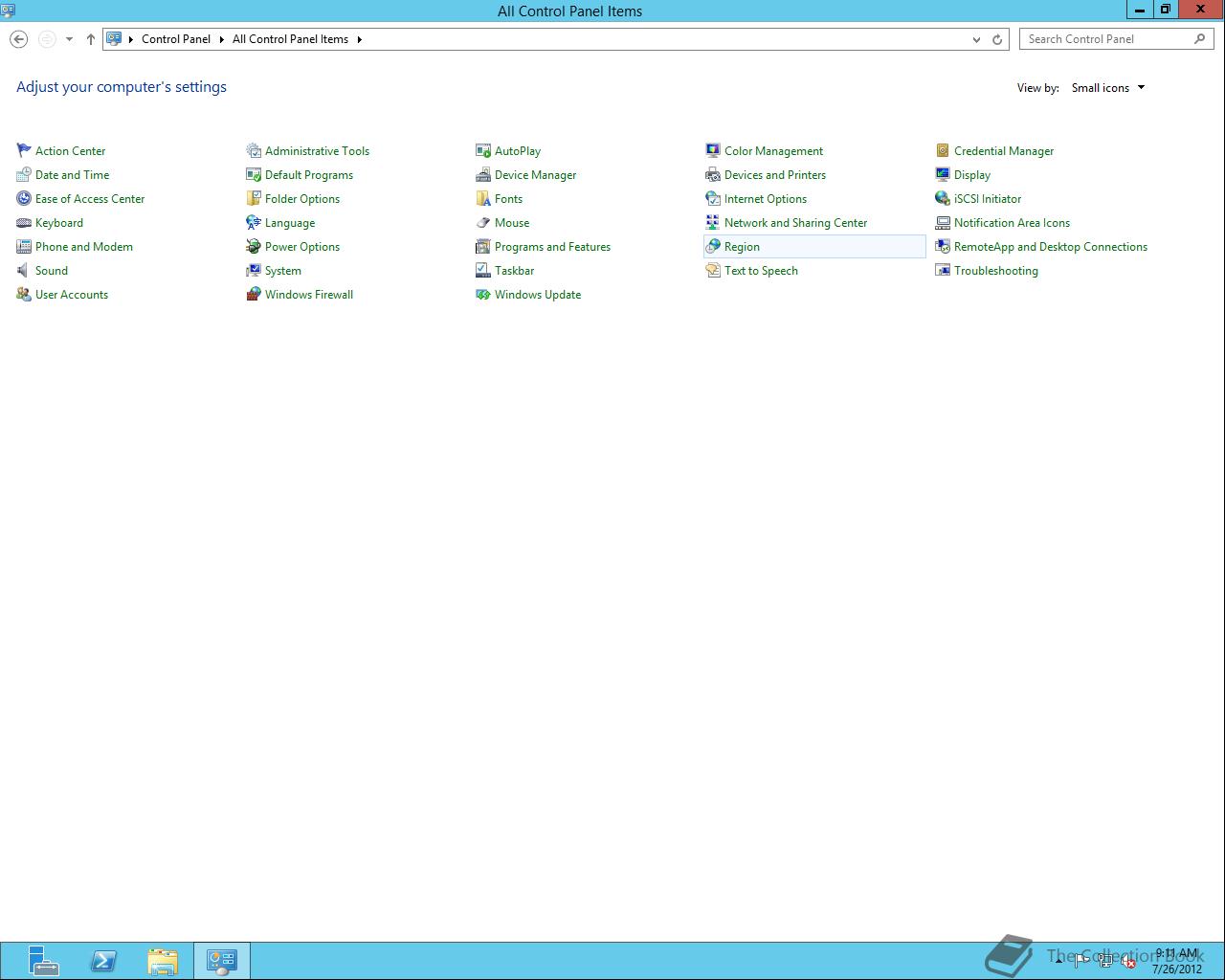
Task: Launch Windows PowerShell from the taskbar
Action: coord(103,961)
